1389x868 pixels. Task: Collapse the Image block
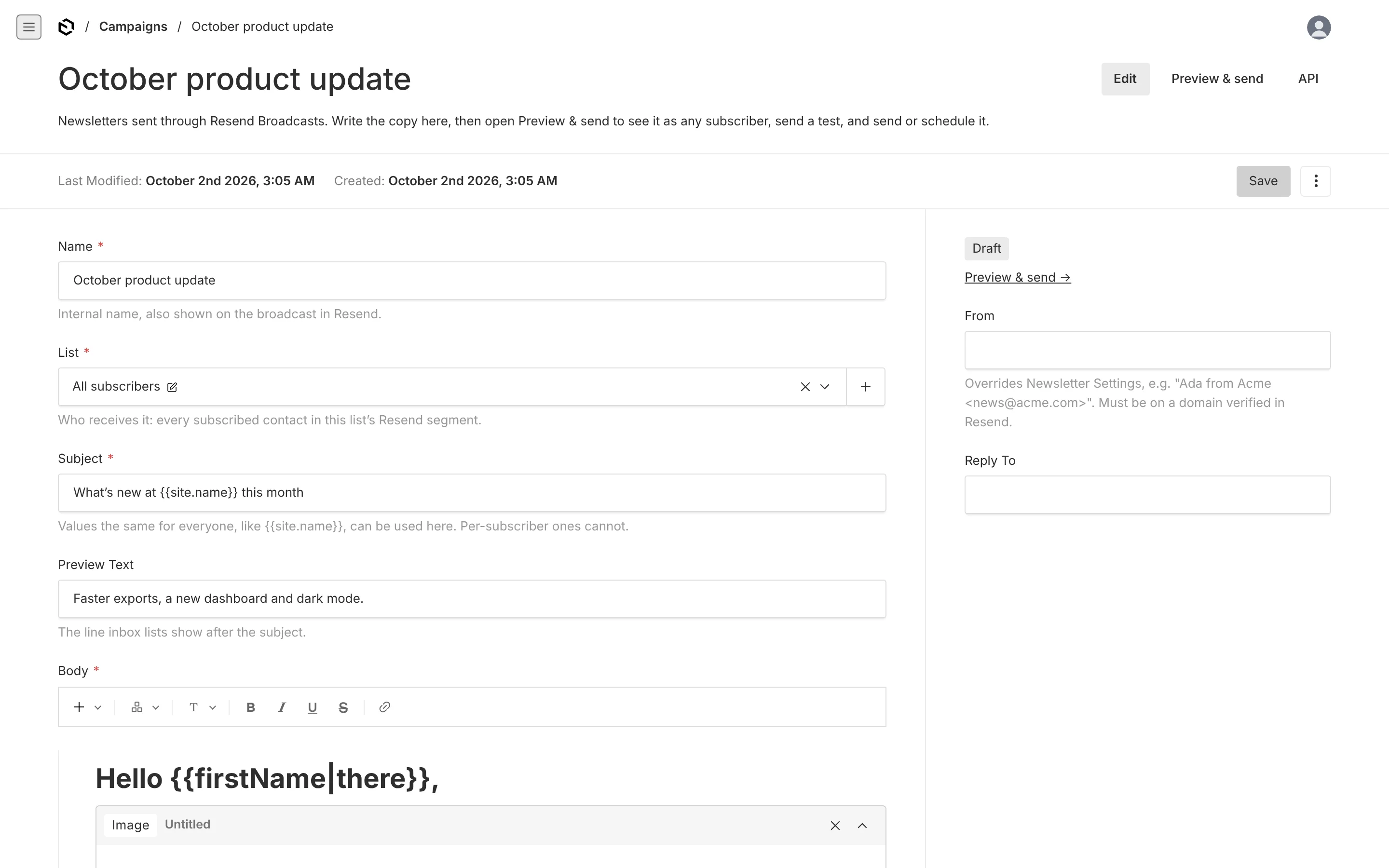coord(862,826)
